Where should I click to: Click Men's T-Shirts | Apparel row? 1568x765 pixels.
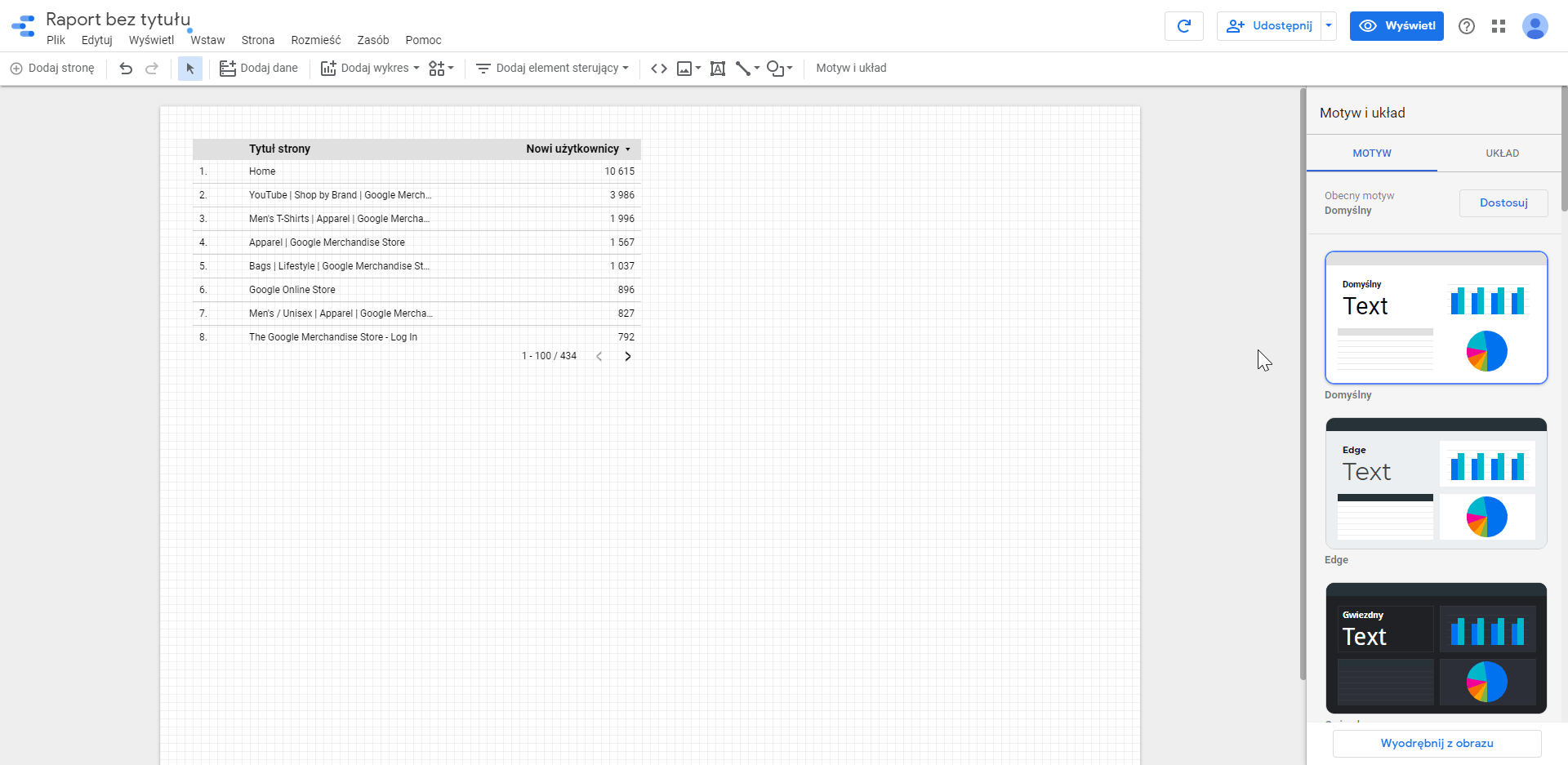[416, 219]
